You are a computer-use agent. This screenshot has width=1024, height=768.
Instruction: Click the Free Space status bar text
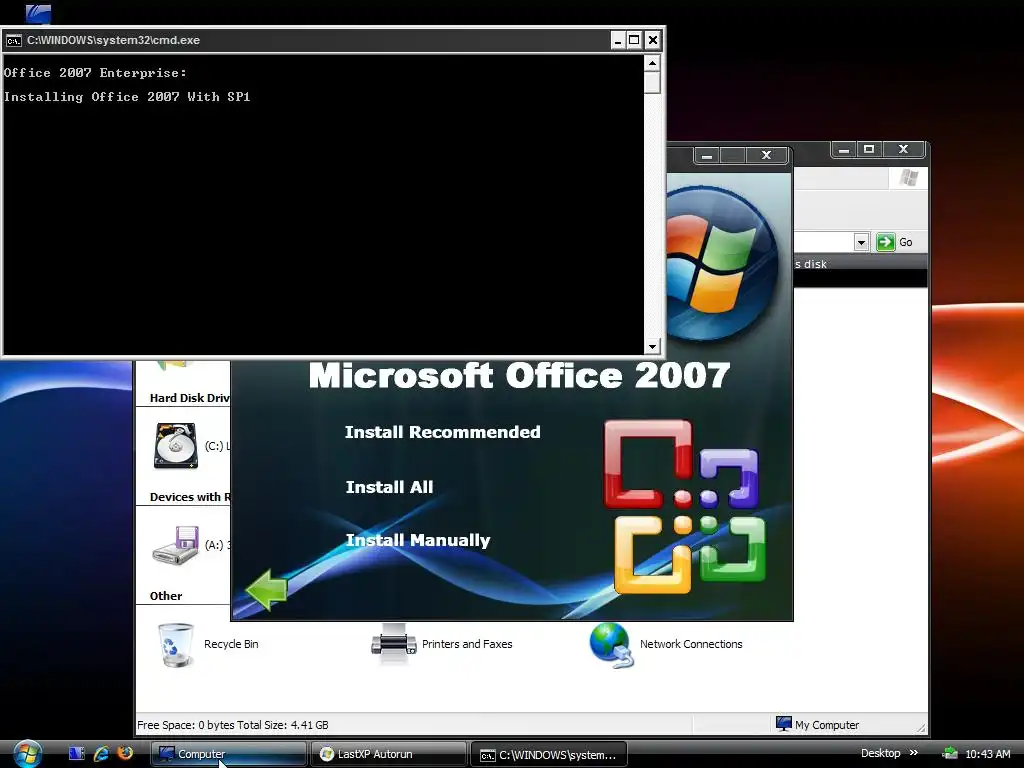tap(232, 725)
